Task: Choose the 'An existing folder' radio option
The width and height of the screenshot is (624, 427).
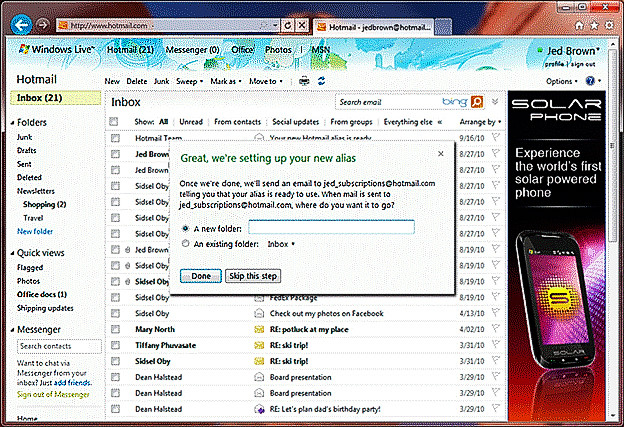Action: coord(185,243)
